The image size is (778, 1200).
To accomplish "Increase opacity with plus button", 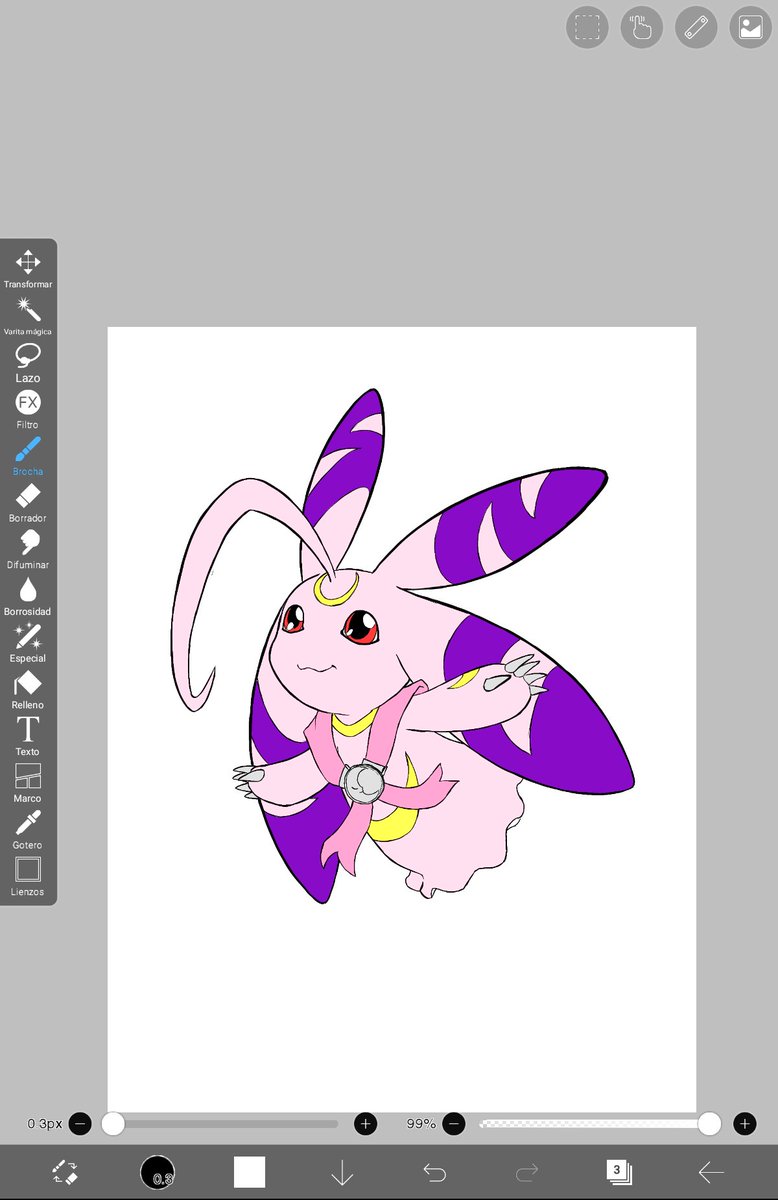I will click(x=745, y=1124).
